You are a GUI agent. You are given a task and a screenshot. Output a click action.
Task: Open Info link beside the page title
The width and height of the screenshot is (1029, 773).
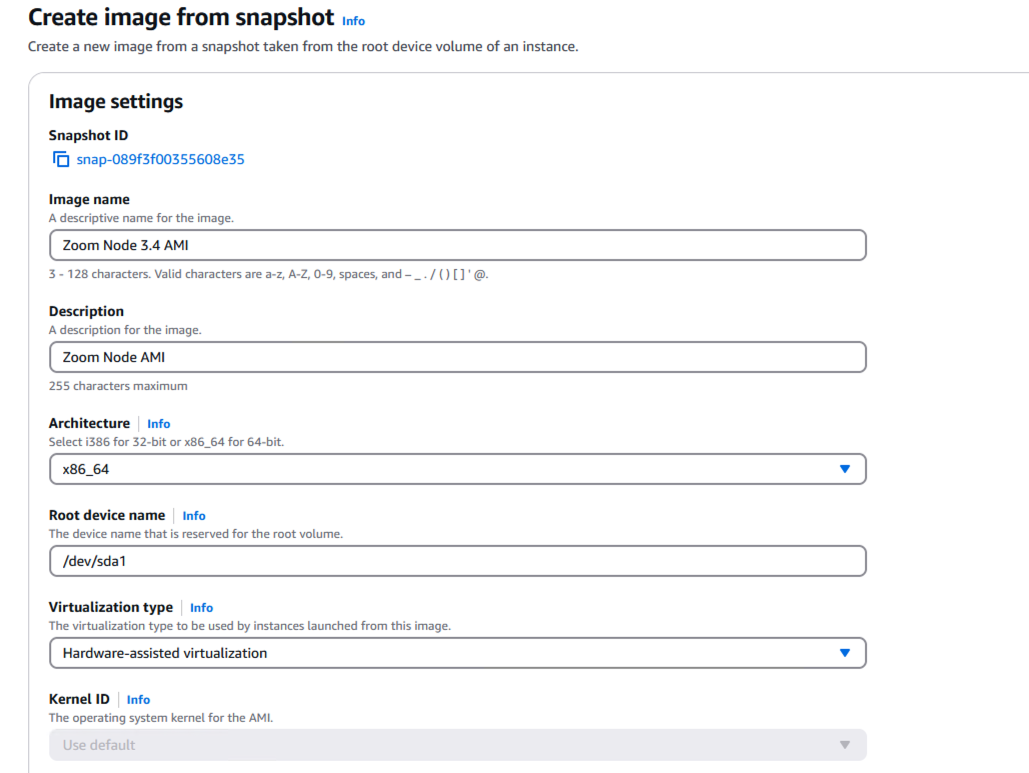pyautogui.click(x=353, y=21)
